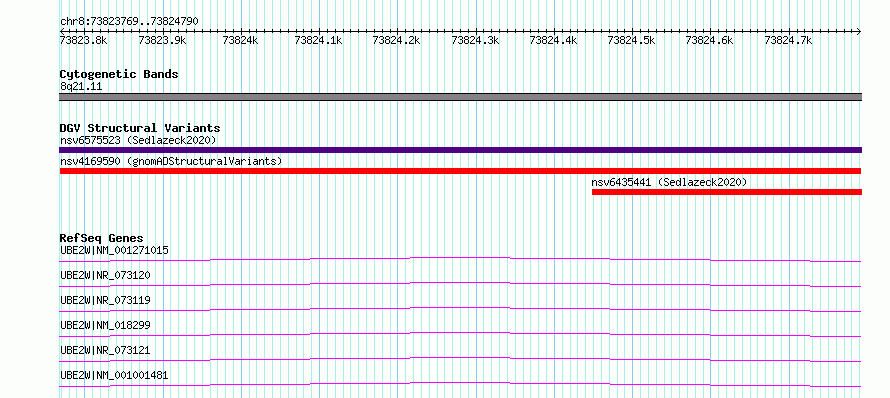Click the DGV Structural Variants track heading
Screen dimensions: 890x398
pyautogui.click(x=140, y=128)
